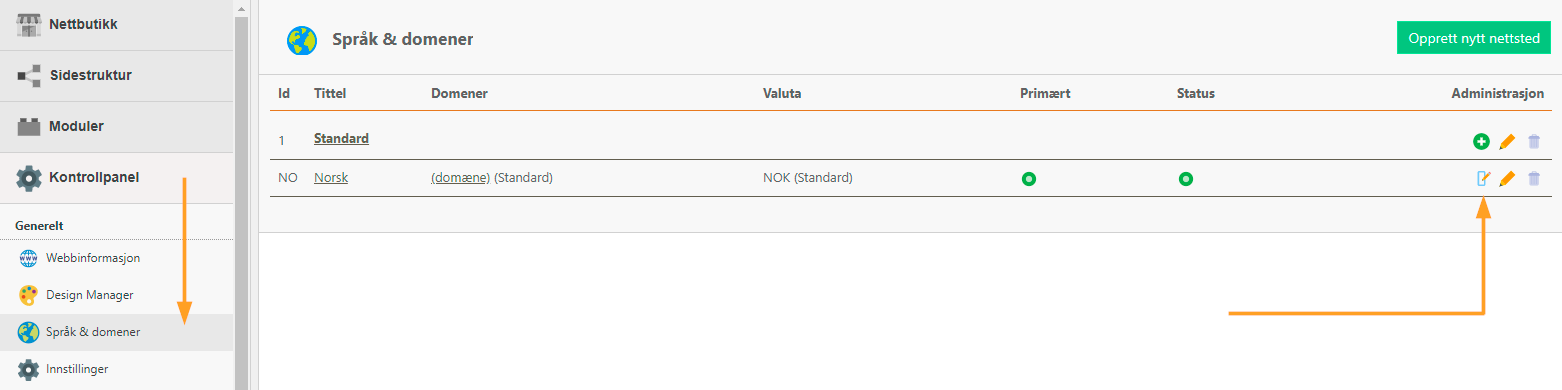1562x390 pixels.
Task: Open the Norsk language link
Action: point(331,178)
